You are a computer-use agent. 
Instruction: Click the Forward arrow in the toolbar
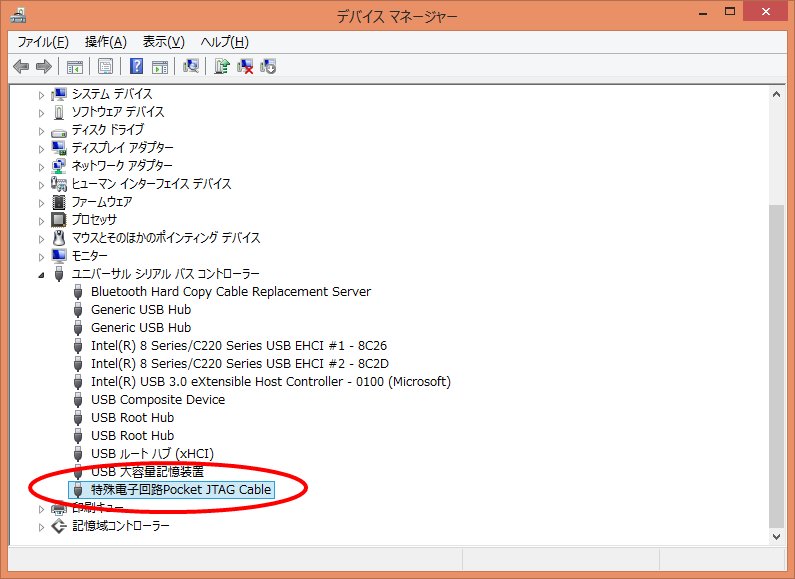pyautogui.click(x=43, y=66)
